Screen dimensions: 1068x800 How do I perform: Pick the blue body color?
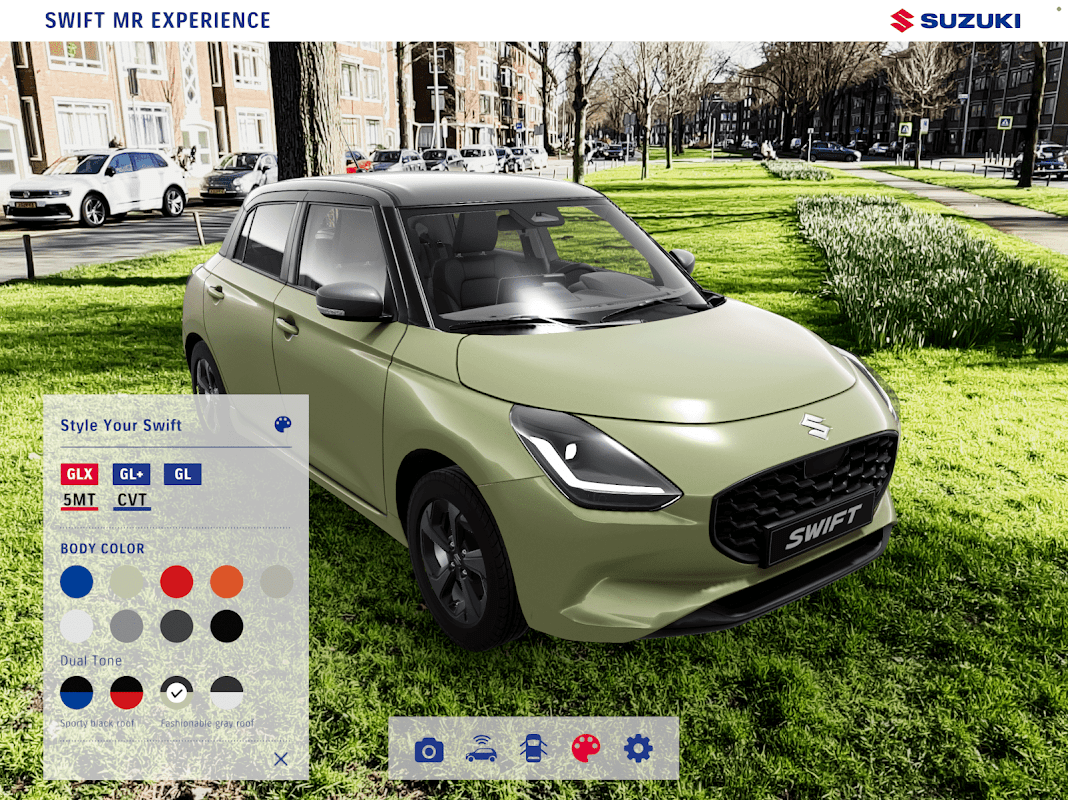coord(76,581)
